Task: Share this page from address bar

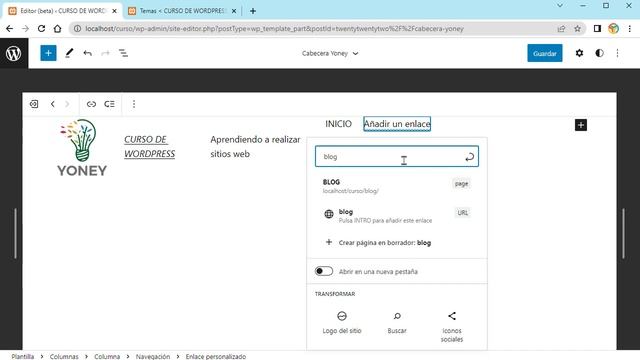Action: (561, 29)
